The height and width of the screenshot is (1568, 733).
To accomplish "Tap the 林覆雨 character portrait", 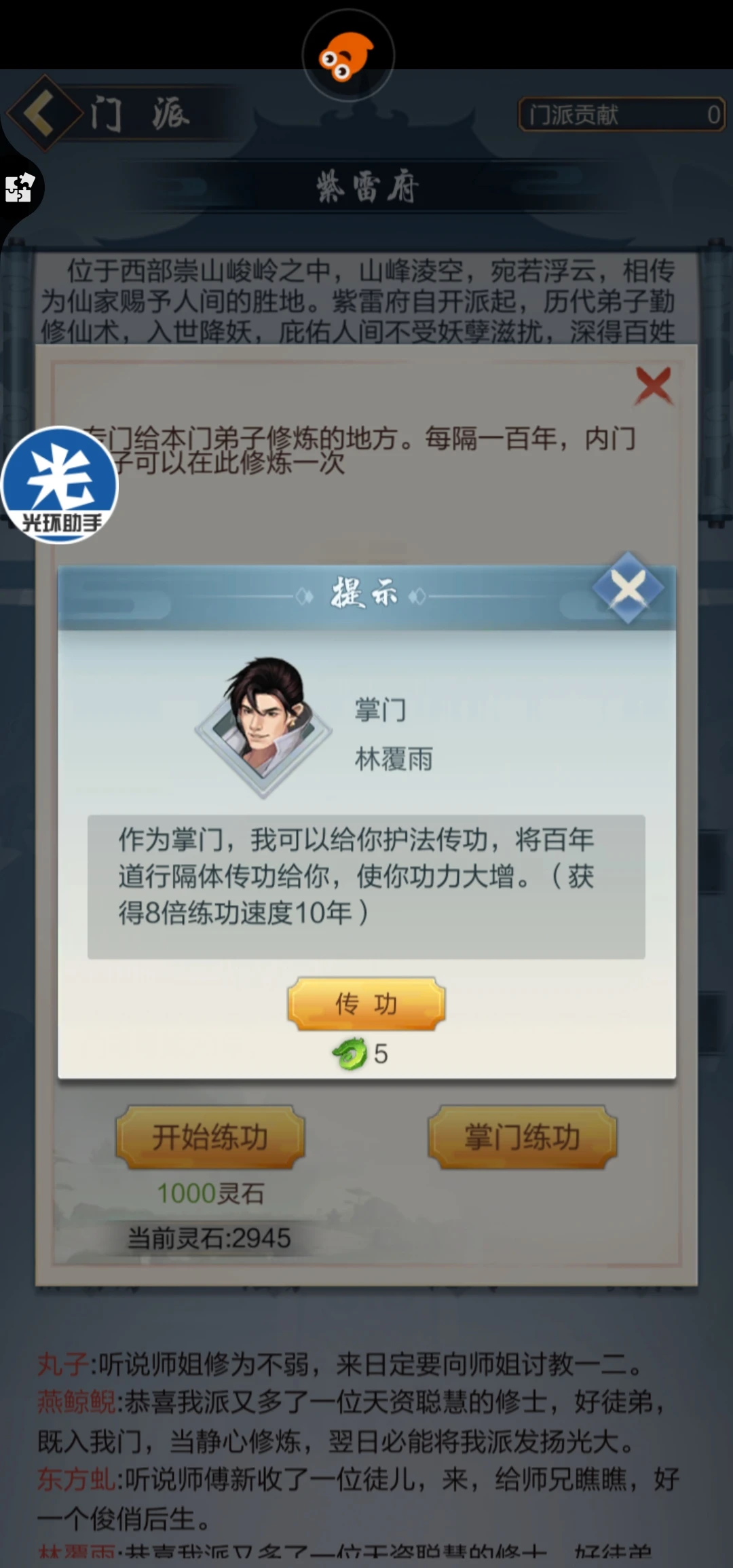I will pyautogui.click(x=263, y=726).
